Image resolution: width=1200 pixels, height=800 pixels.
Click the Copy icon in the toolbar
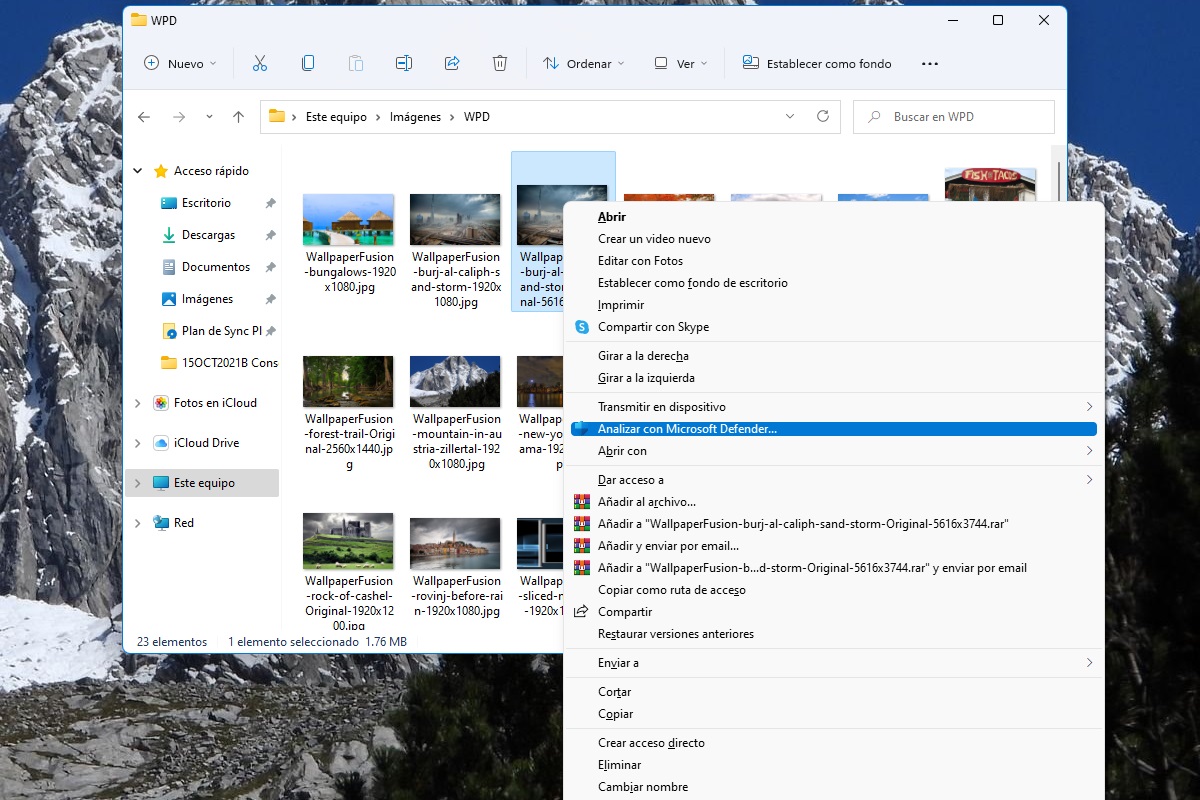308,62
